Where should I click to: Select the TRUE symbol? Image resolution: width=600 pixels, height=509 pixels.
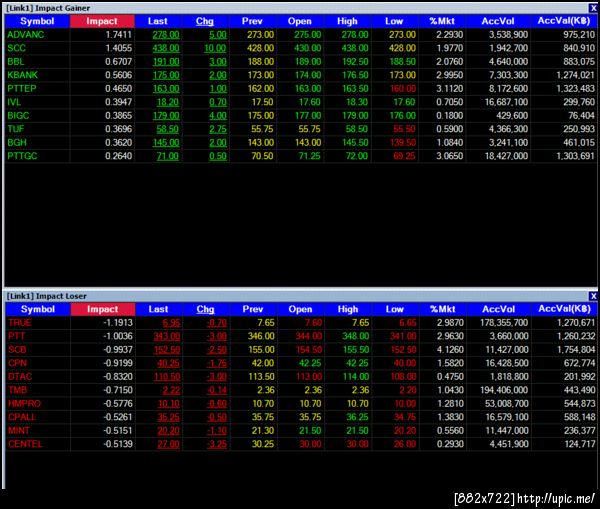20,323
